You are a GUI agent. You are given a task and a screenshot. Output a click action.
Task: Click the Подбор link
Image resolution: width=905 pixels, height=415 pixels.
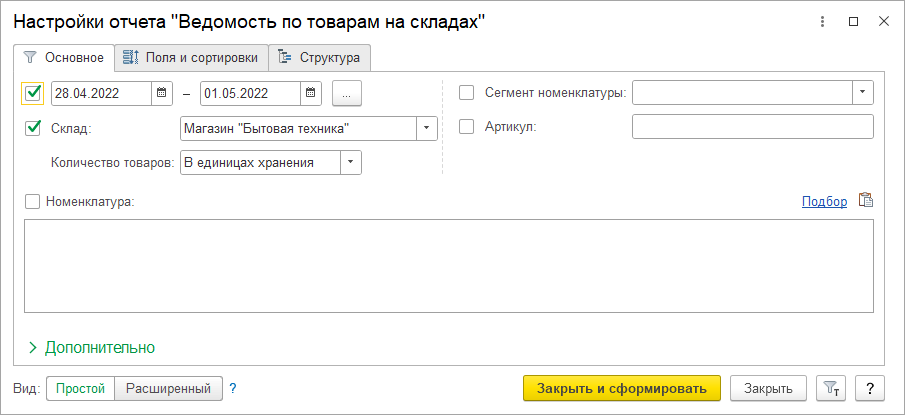pos(824,201)
